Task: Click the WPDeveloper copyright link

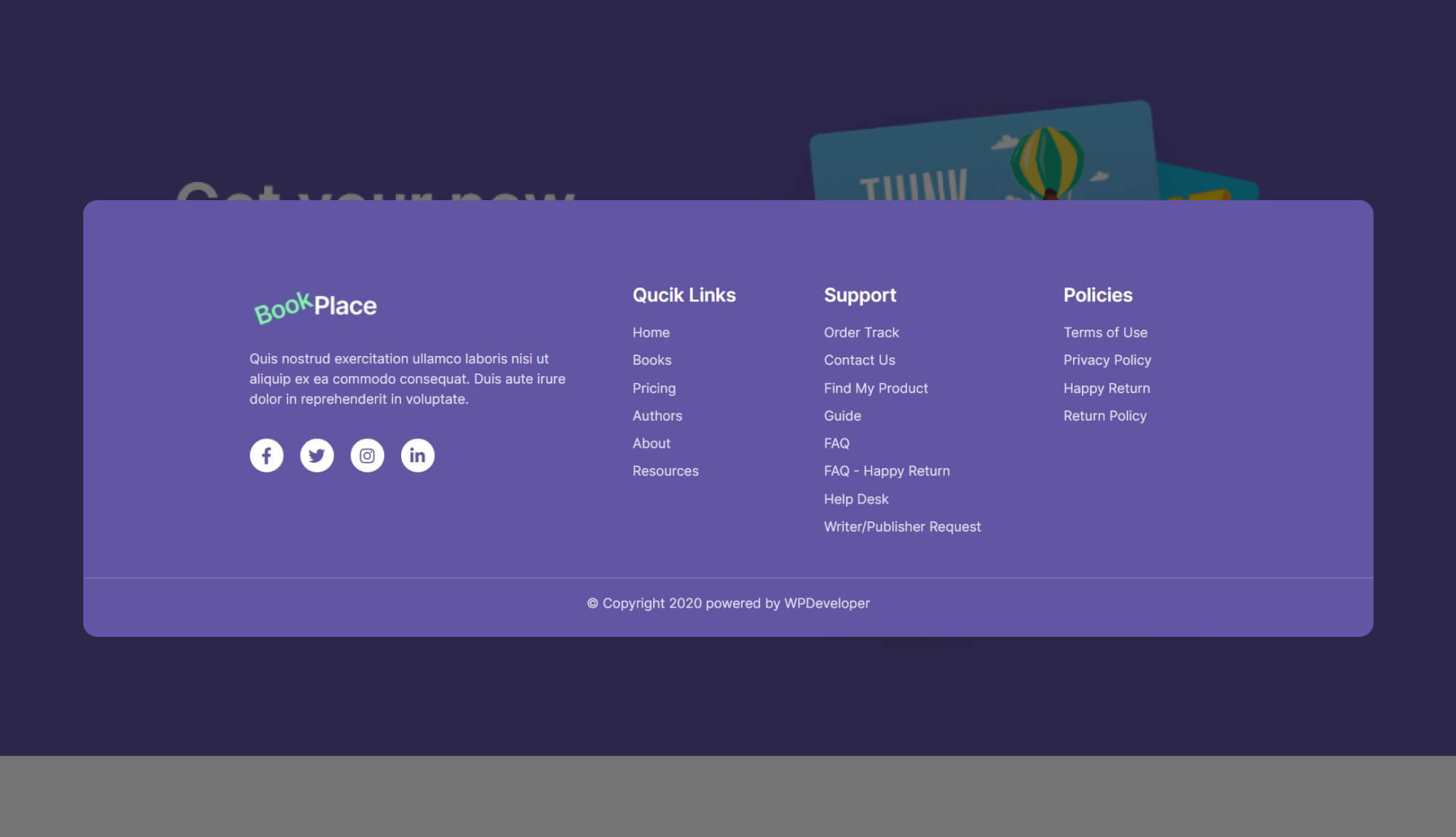Action: tap(826, 603)
